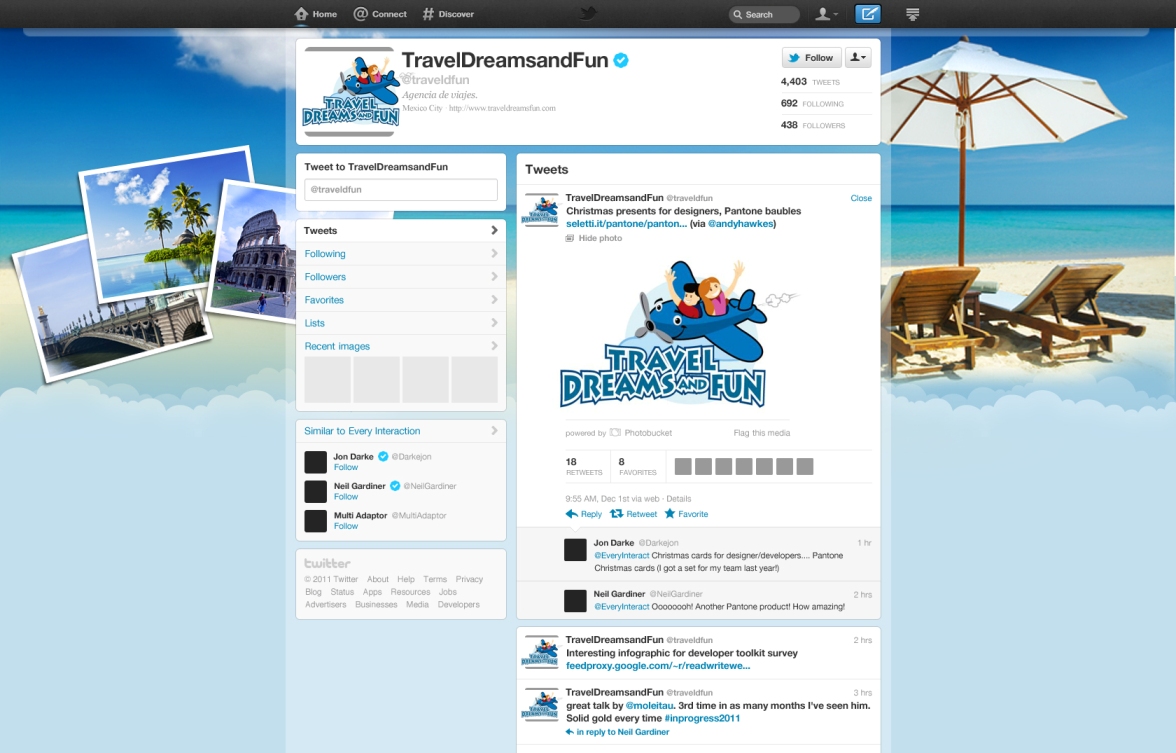Open the user actions dropdown next to Follow
Screen dimensions: 1176x753
tap(858, 58)
